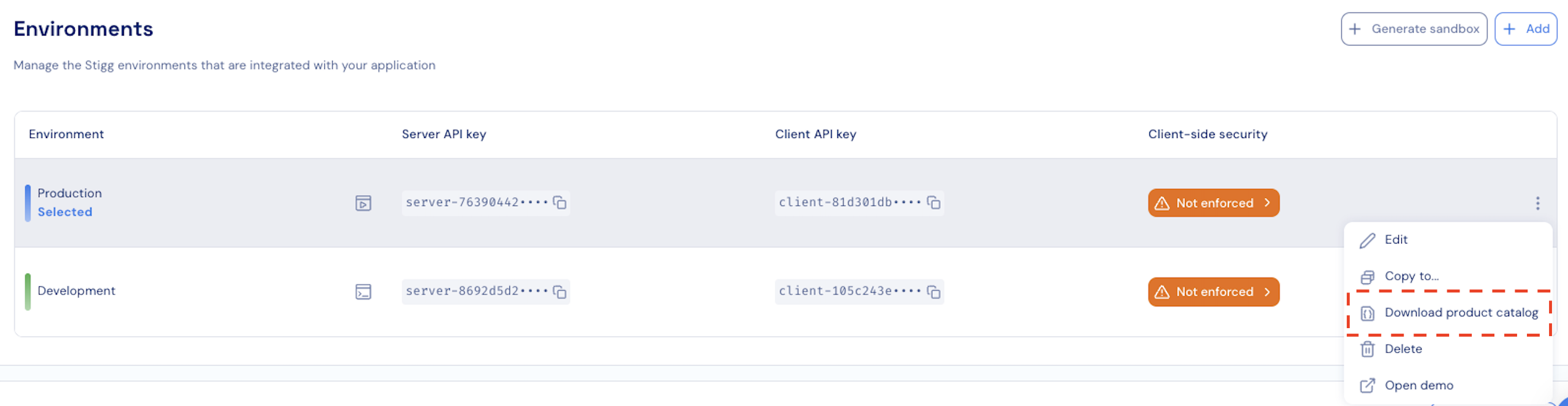
Task: Click the Add environment button
Action: point(1525,29)
